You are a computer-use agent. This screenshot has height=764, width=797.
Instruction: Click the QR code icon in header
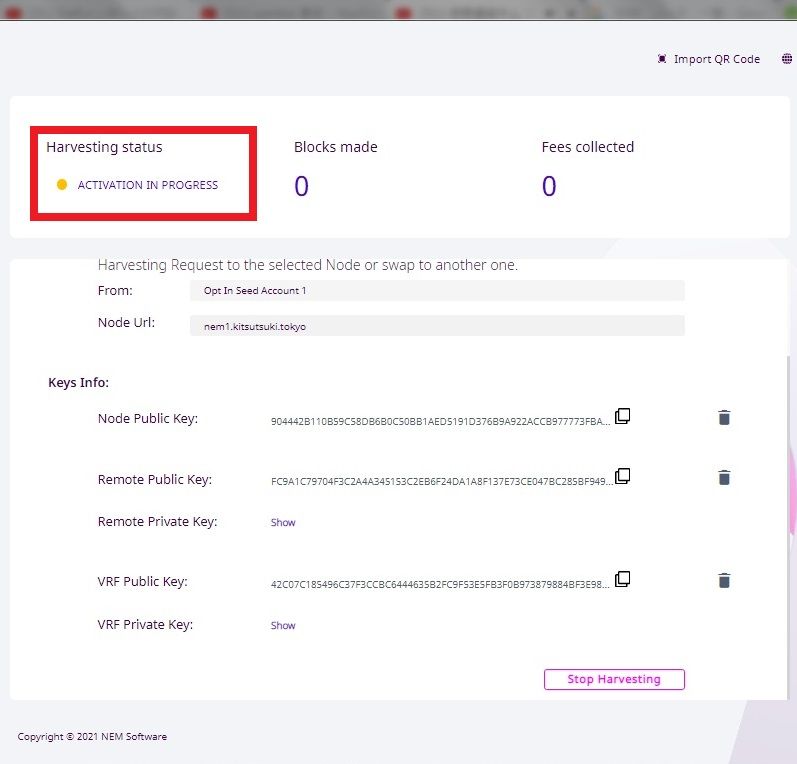pyautogui.click(x=662, y=59)
